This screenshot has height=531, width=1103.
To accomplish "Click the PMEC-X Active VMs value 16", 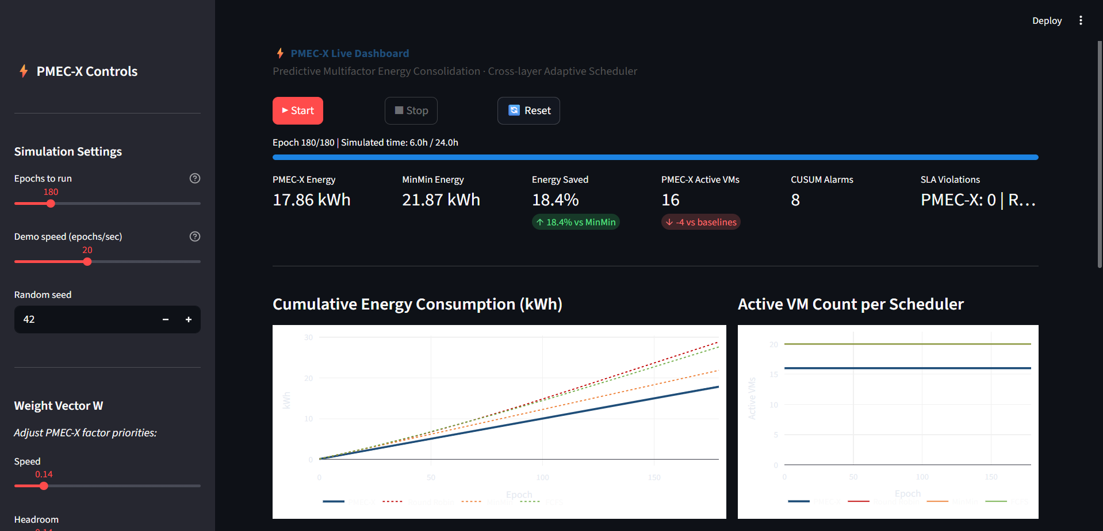I will tap(670, 200).
